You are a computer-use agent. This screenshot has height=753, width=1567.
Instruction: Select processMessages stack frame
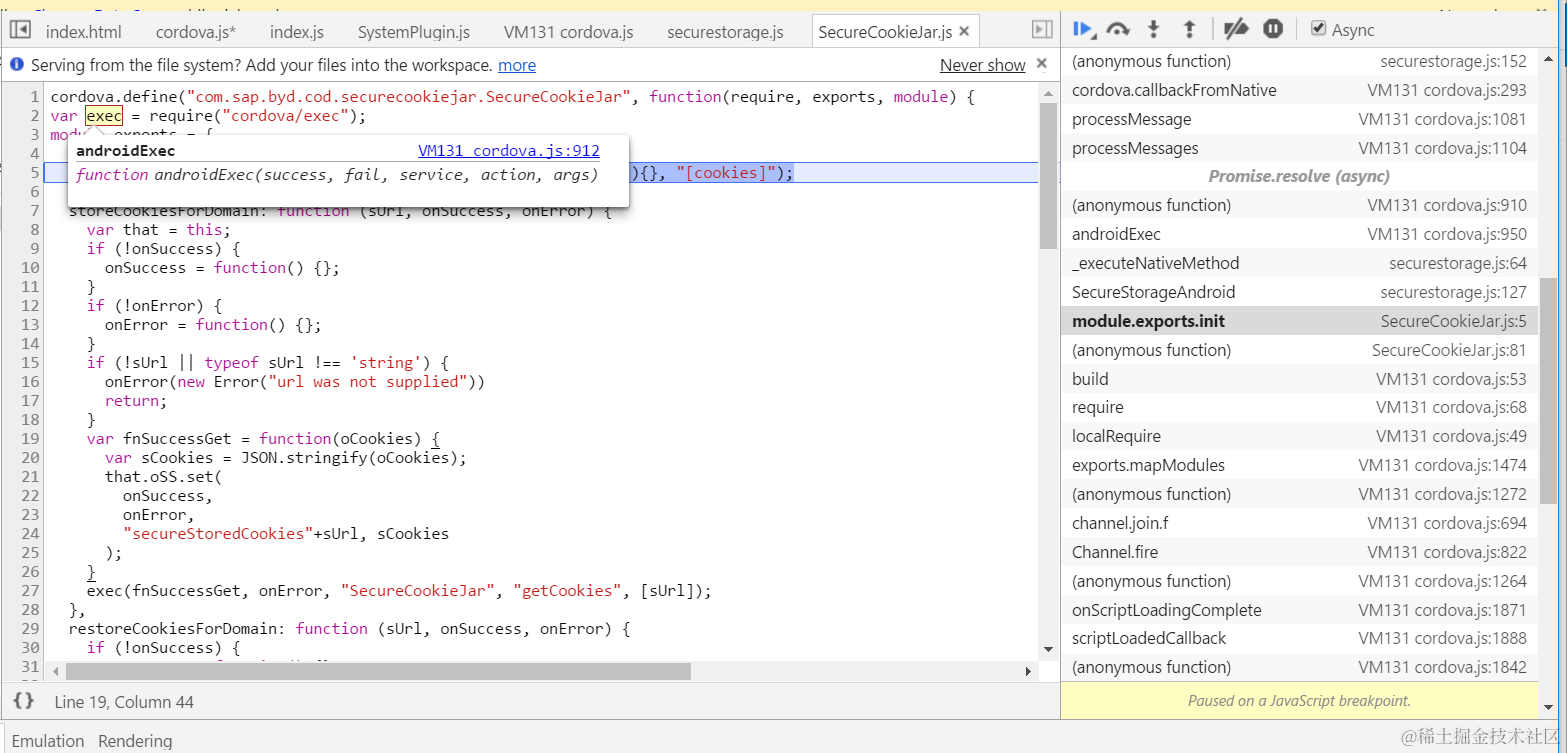[x=1299, y=148]
